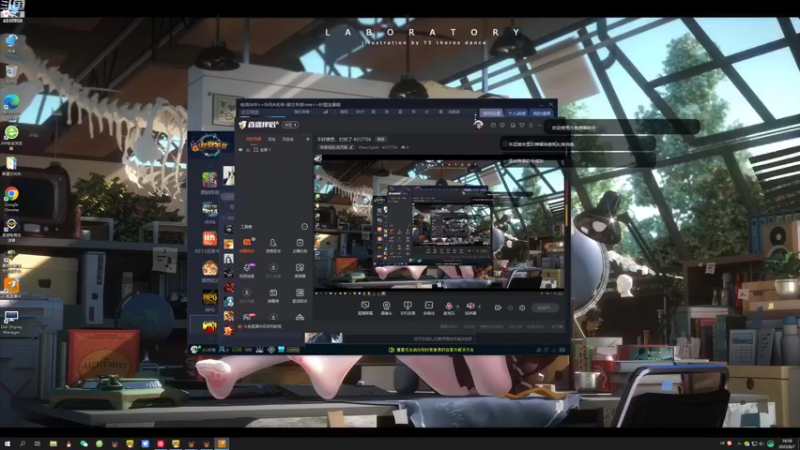The image size is (800, 450).
Task: Select the first scene tab highlighted in orange
Action: 253,139
